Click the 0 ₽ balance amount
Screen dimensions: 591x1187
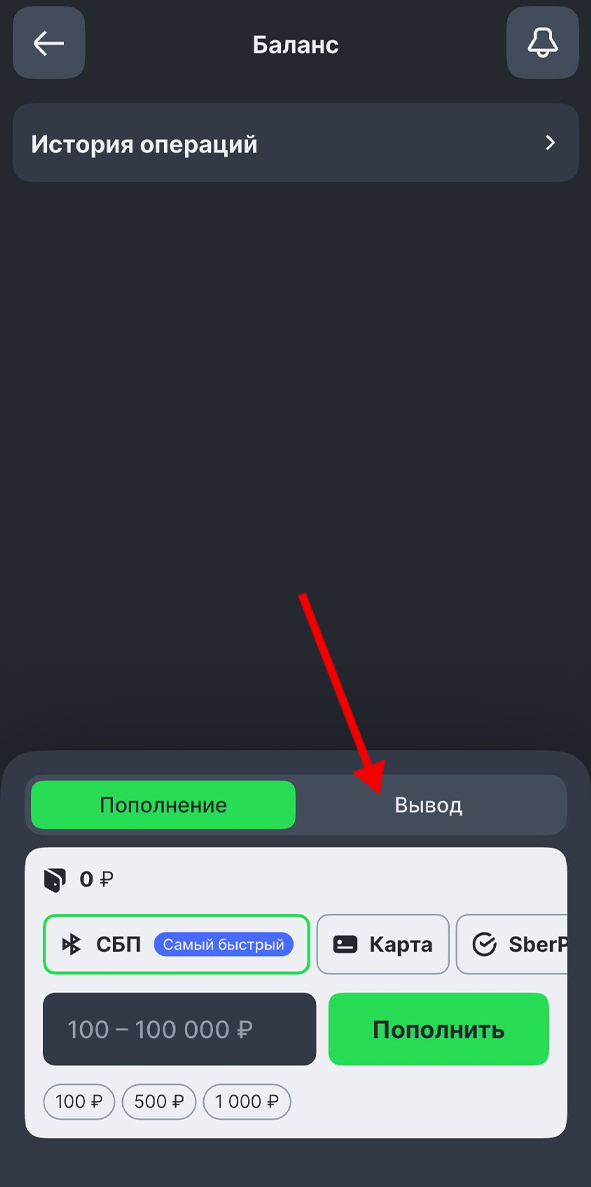click(x=96, y=880)
